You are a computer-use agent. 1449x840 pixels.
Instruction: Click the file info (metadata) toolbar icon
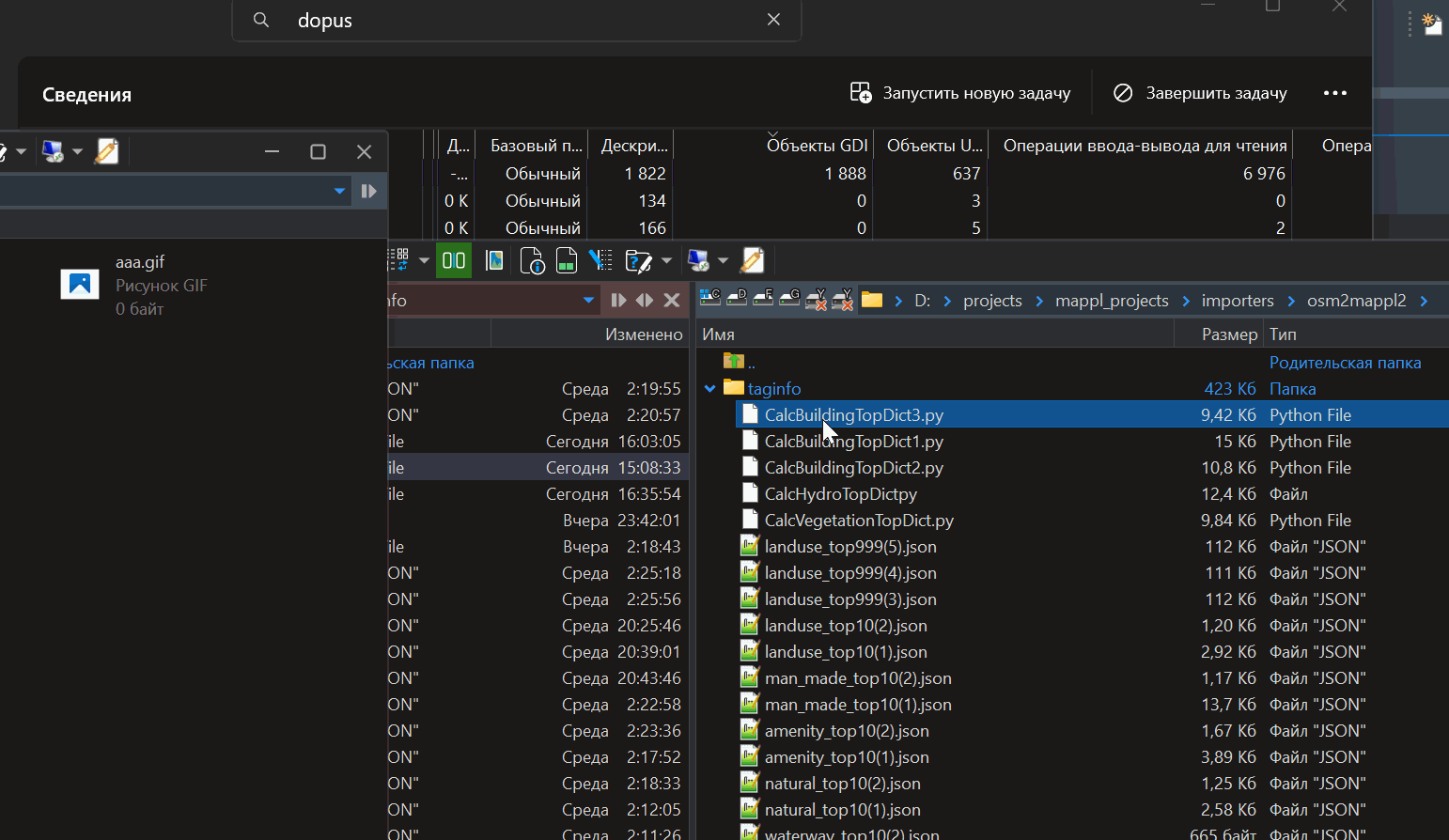click(x=532, y=260)
